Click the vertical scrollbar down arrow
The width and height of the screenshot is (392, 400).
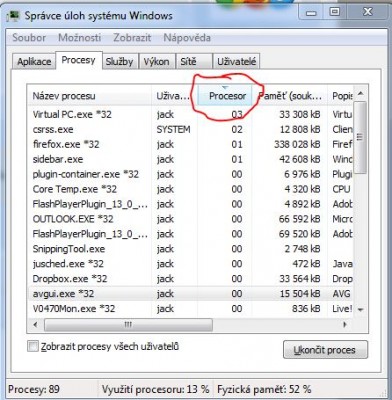point(360,310)
